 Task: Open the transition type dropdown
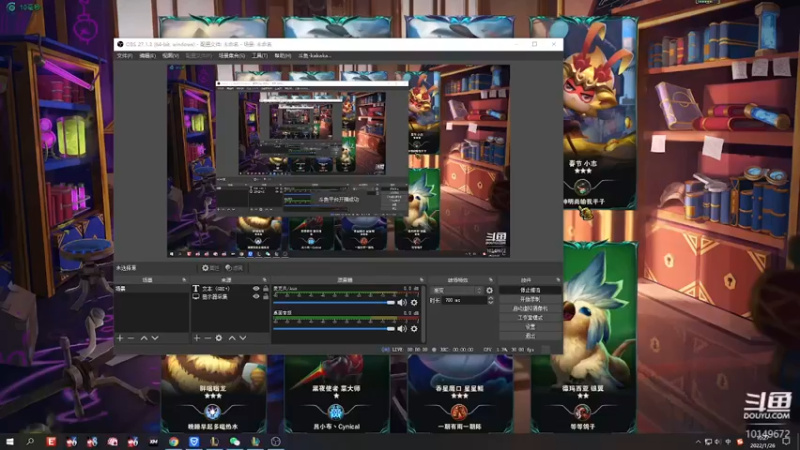[457, 290]
